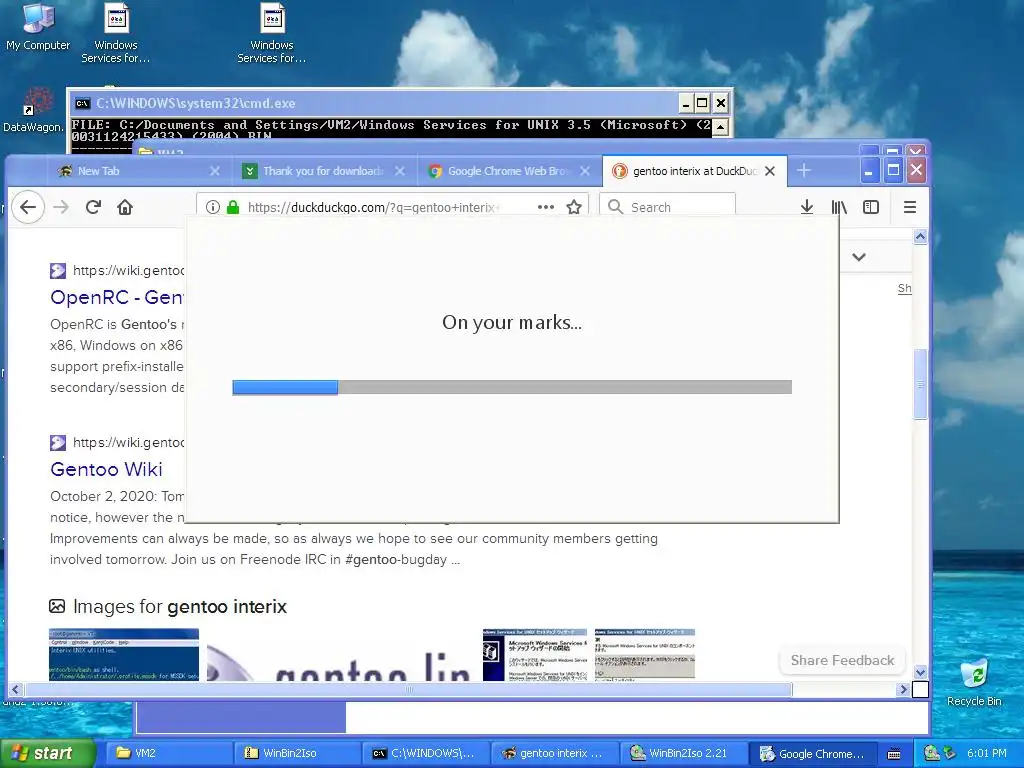Toggle the sidebar panel icon
The width and height of the screenshot is (1024, 768).
(x=871, y=207)
